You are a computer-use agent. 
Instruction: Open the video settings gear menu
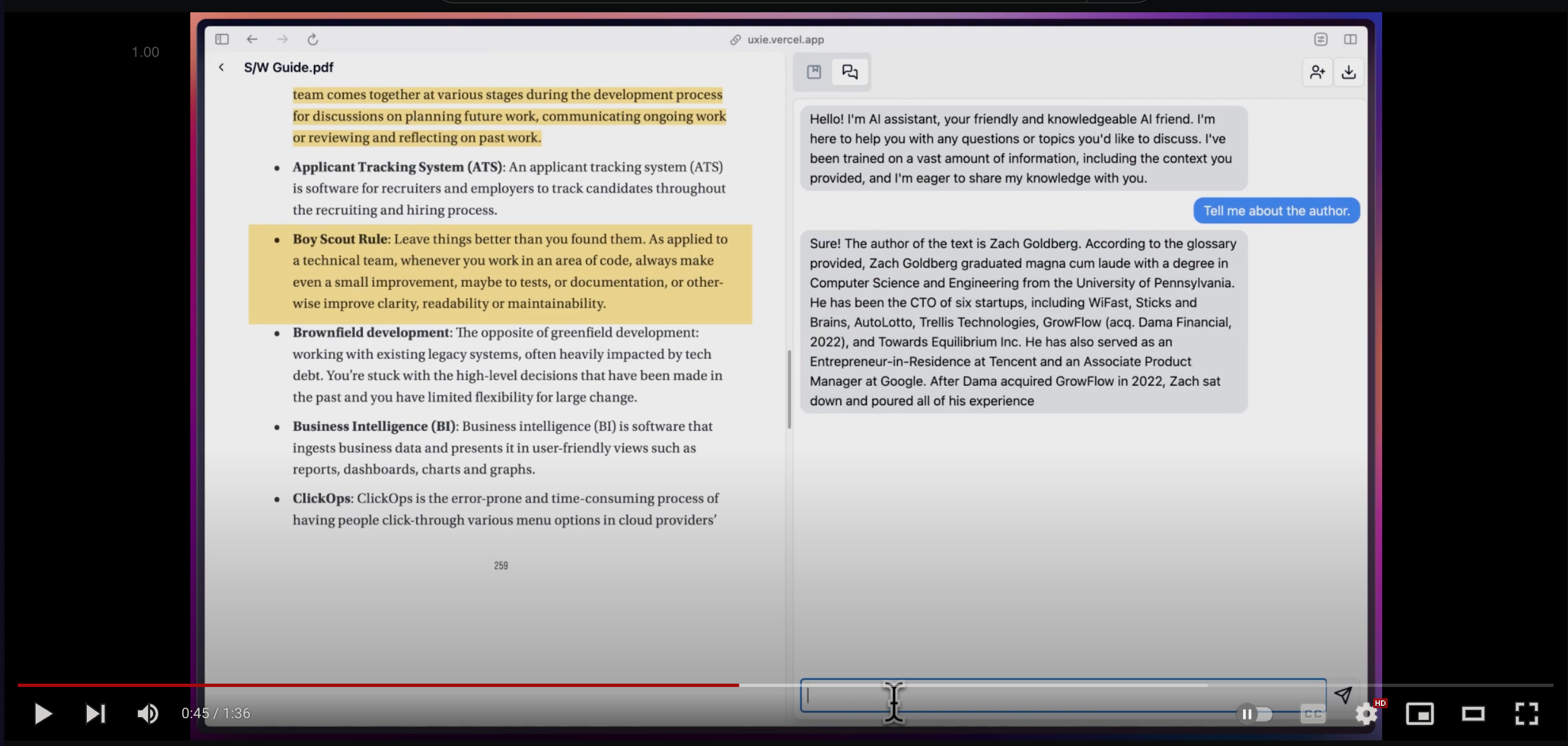[1366, 714]
